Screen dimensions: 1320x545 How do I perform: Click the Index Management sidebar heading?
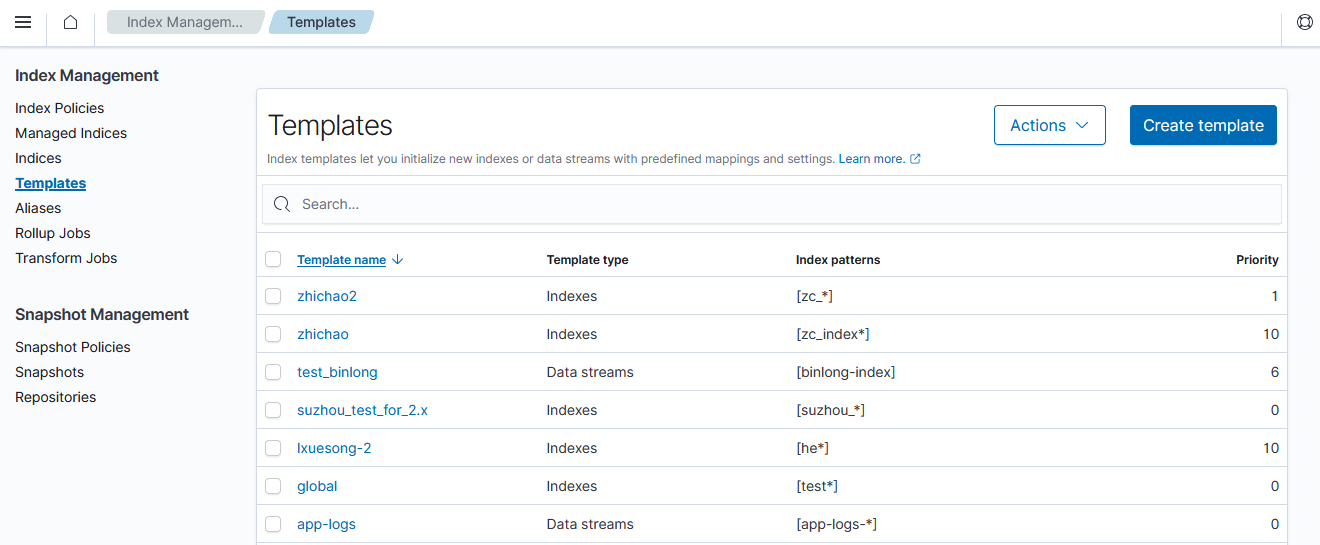[87, 75]
